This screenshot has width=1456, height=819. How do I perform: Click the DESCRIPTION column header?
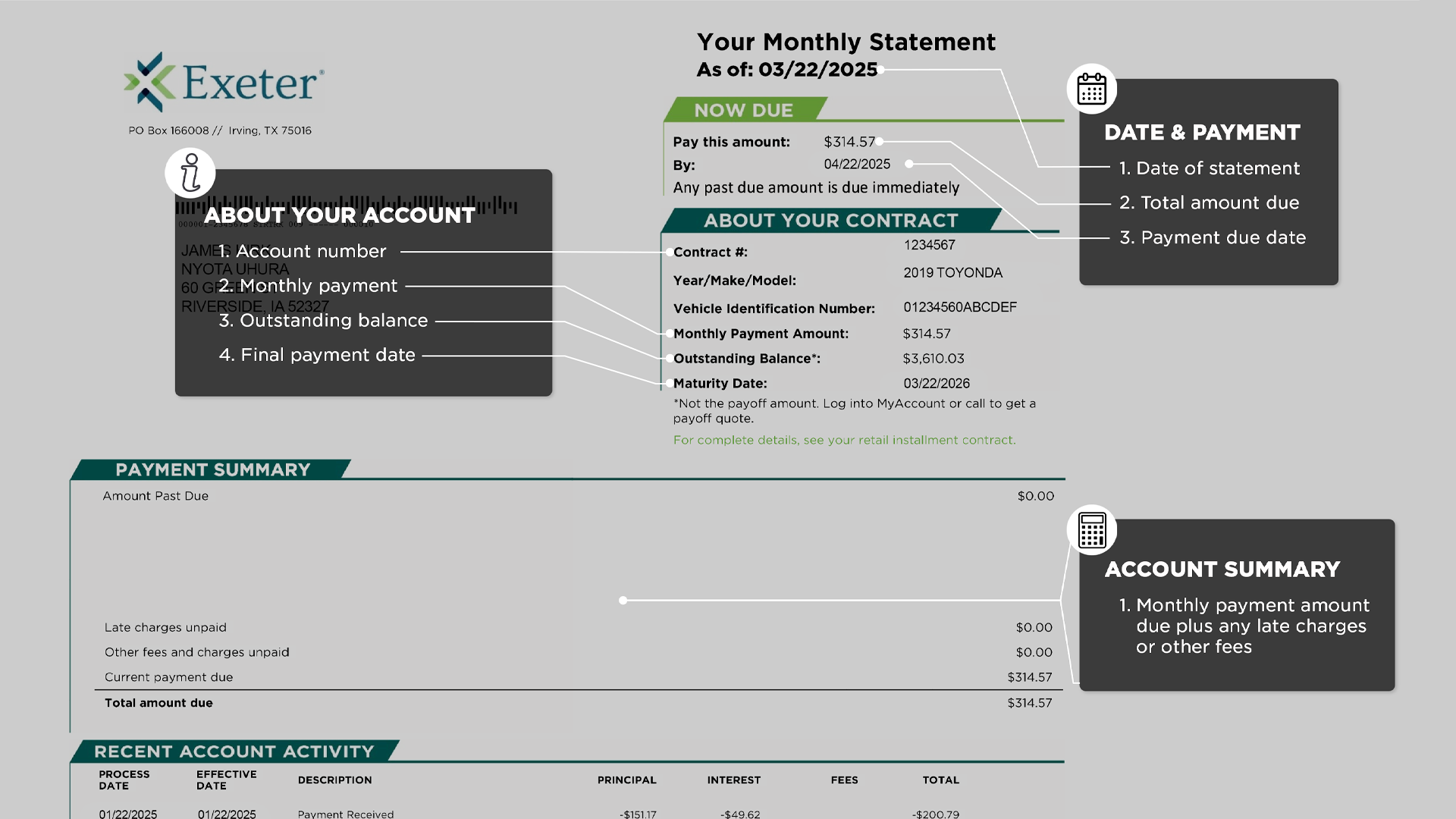[x=335, y=780]
